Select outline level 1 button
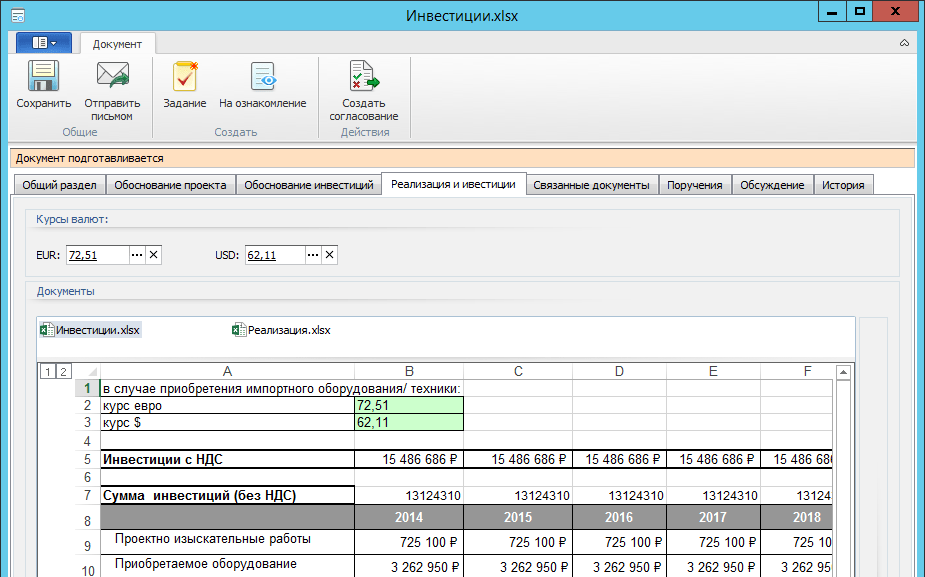Image resolution: width=925 pixels, height=577 pixels. coord(46,372)
